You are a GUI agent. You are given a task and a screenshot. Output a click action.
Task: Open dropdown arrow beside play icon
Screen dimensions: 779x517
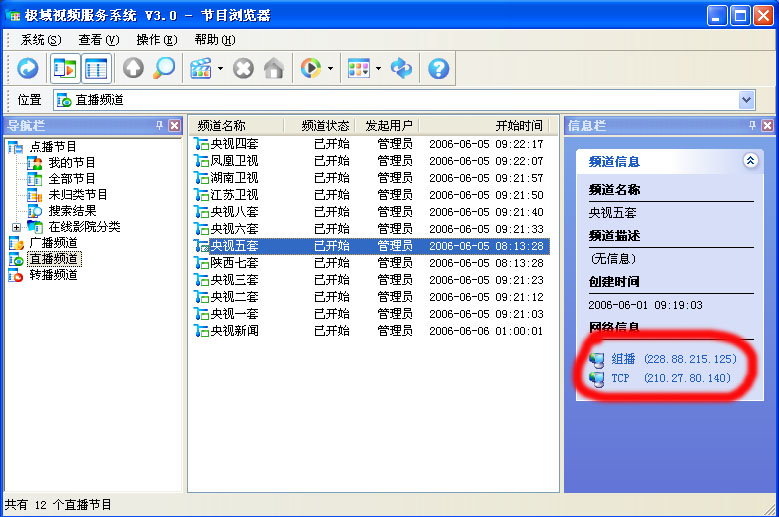(x=330, y=69)
